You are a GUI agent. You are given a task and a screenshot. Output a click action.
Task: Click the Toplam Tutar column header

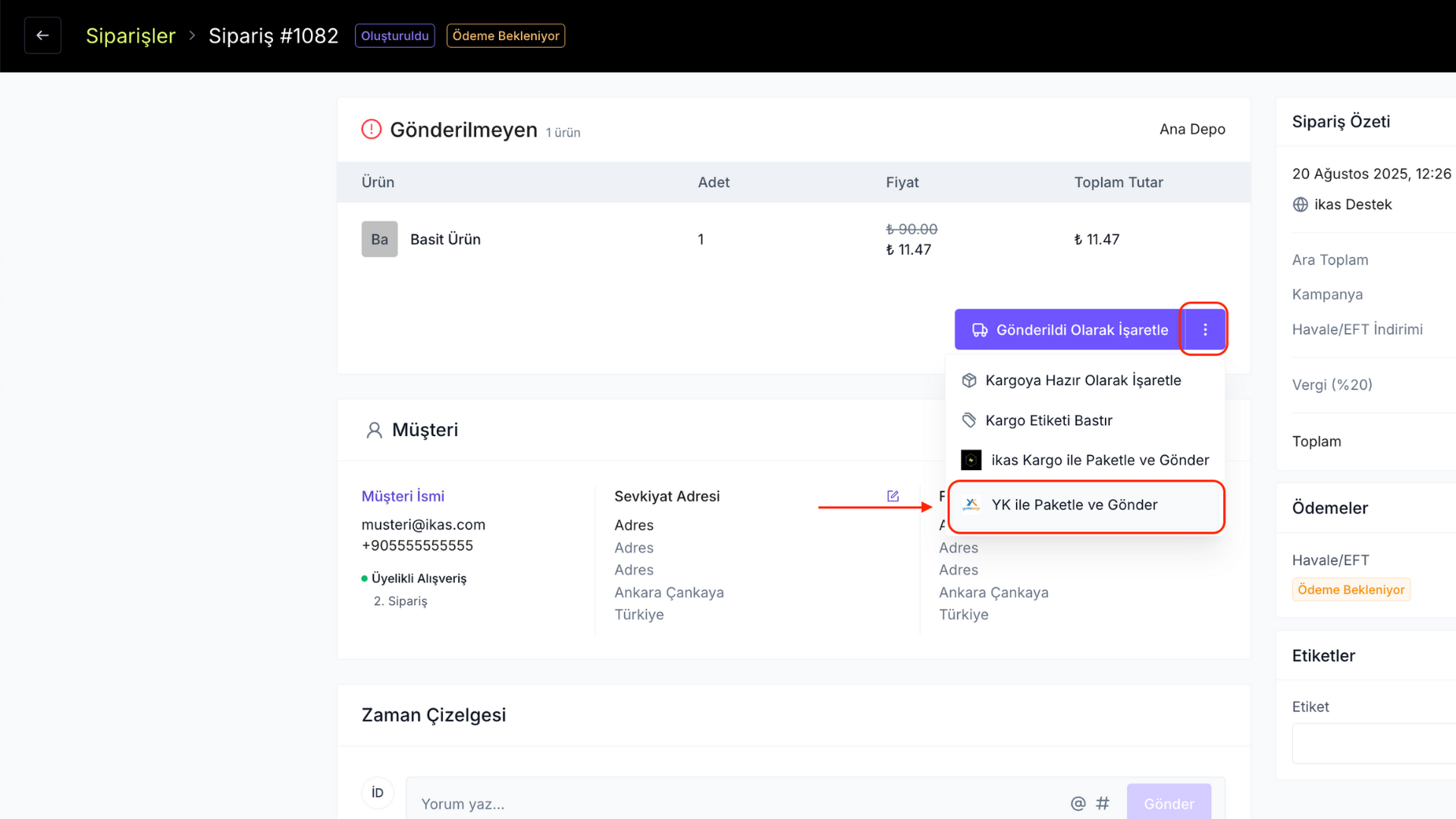pyautogui.click(x=1118, y=182)
